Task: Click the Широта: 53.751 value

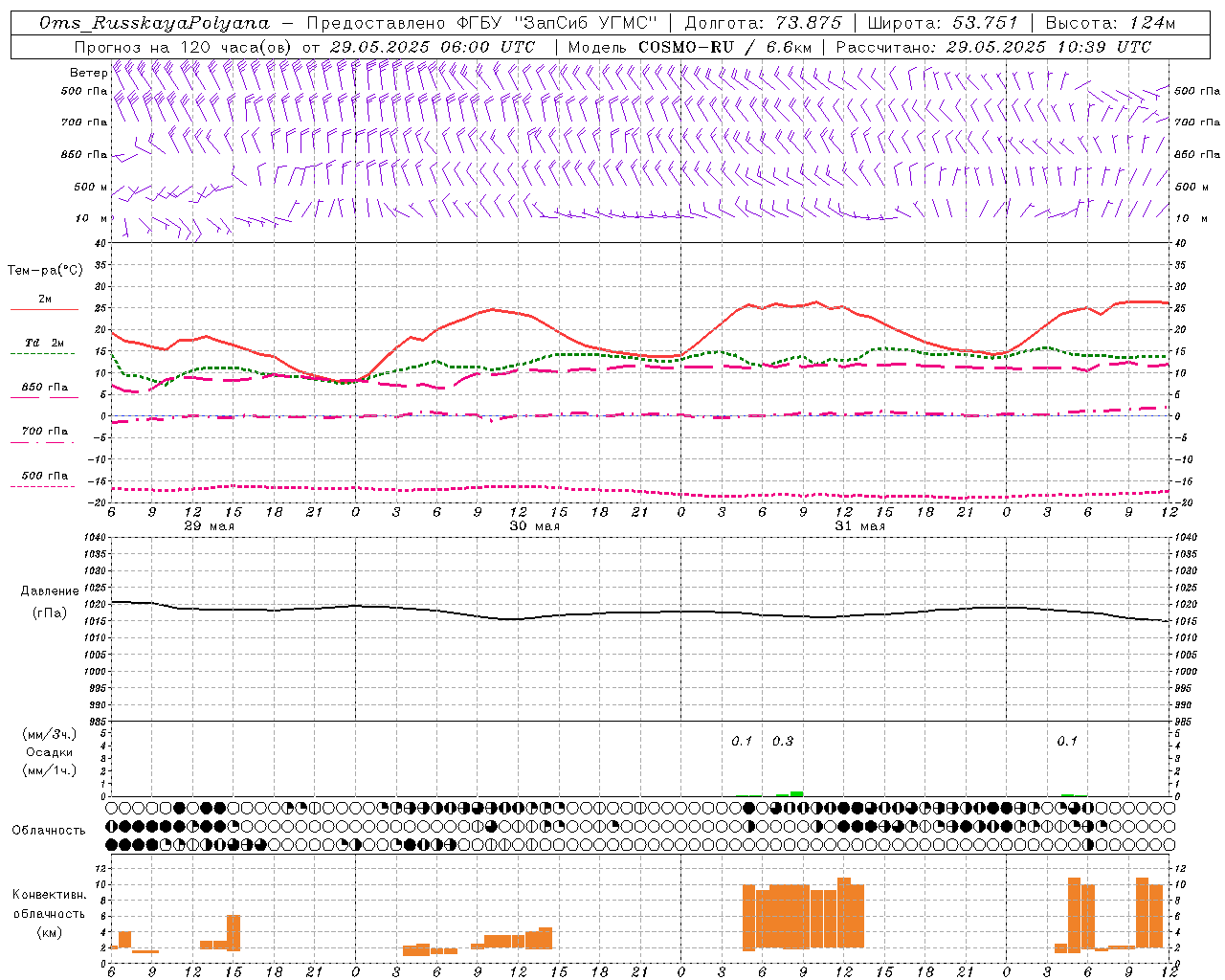Action: tap(943, 23)
